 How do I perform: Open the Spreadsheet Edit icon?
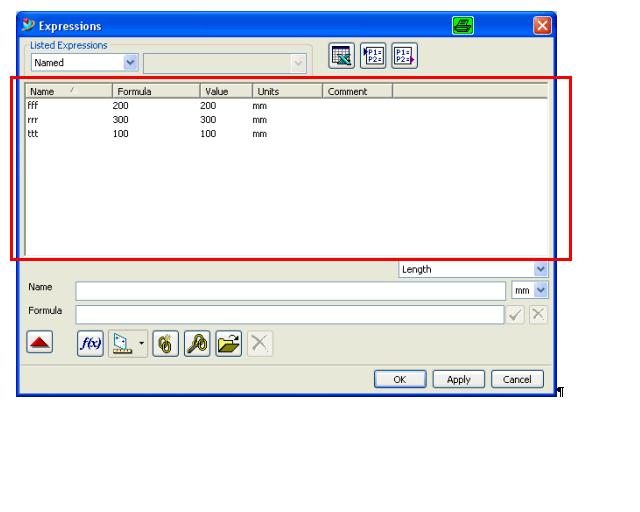point(341,56)
